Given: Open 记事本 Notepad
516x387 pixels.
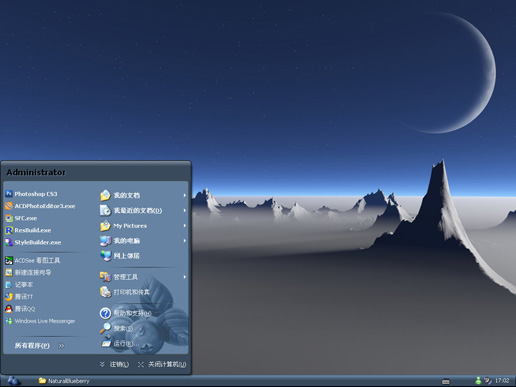Looking at the screenshot, I should pyautogui.click(x=19, y=285).
